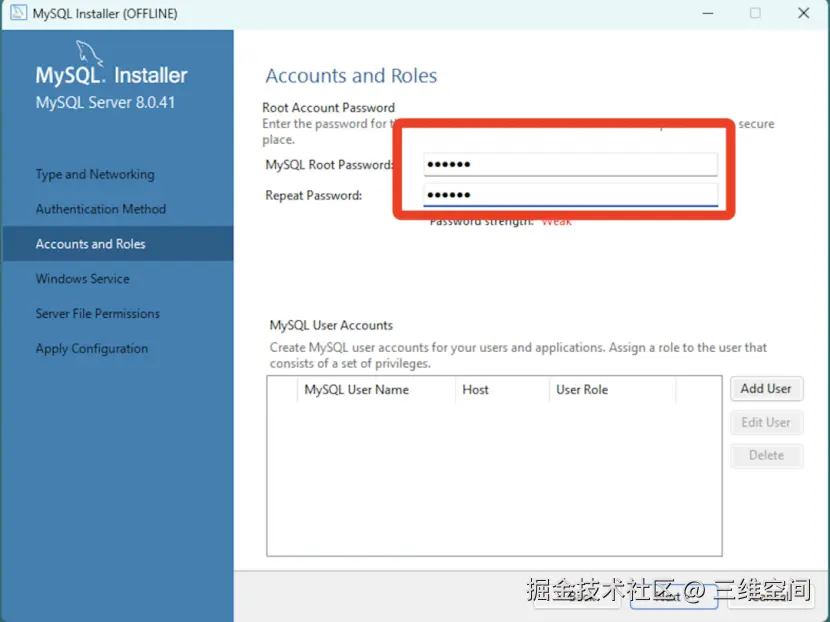Click the Weak password strength indicator
830x622 pixels.
556,221
